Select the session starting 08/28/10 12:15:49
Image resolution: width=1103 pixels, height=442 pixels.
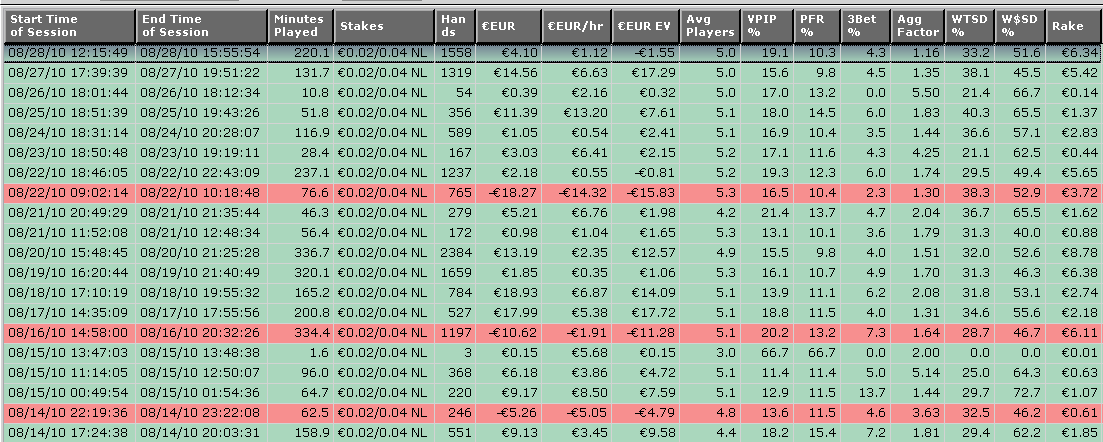68,52
